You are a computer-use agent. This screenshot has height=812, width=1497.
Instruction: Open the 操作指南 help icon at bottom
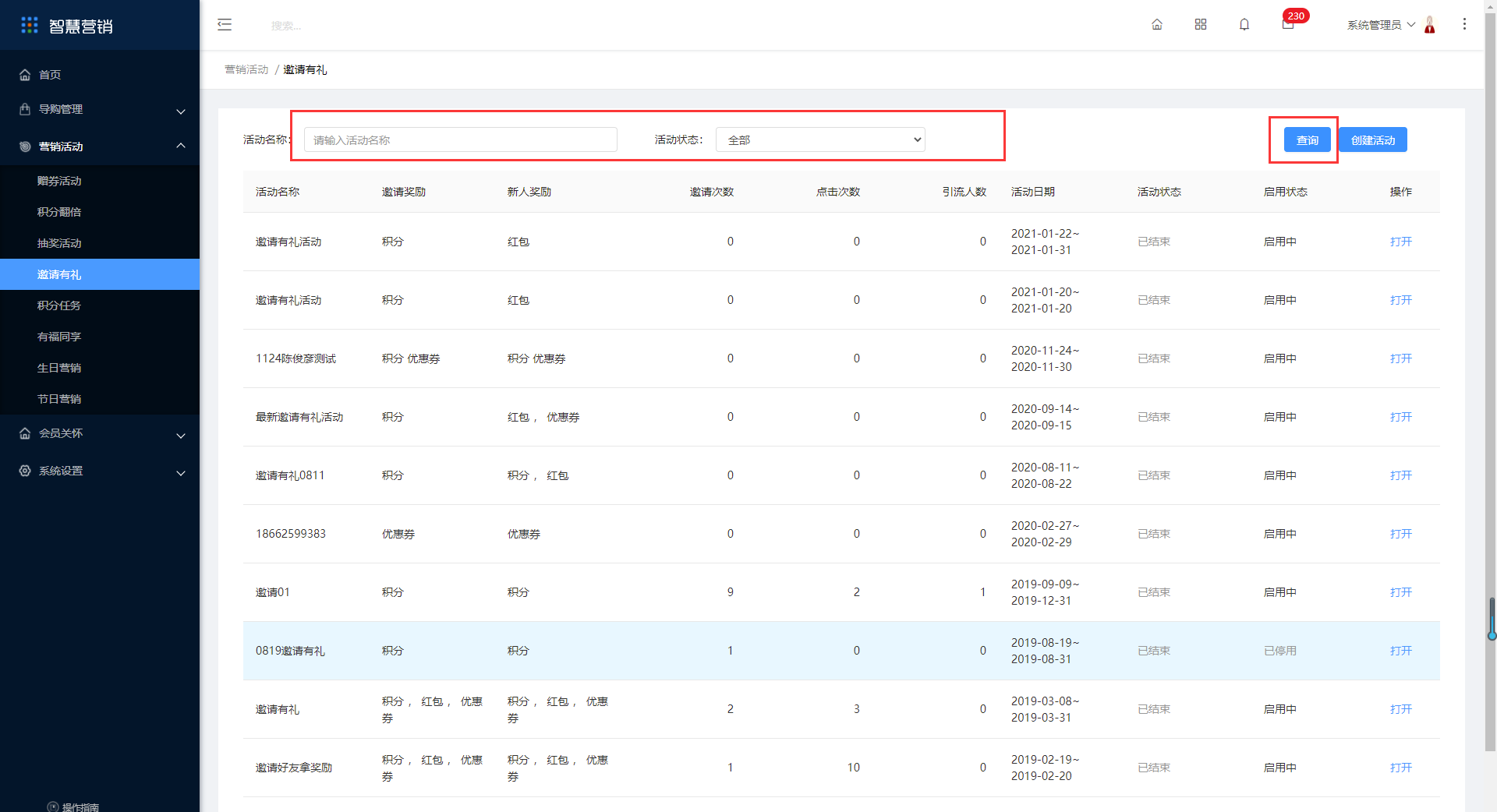pyautogui.click(x=53, y=807)
